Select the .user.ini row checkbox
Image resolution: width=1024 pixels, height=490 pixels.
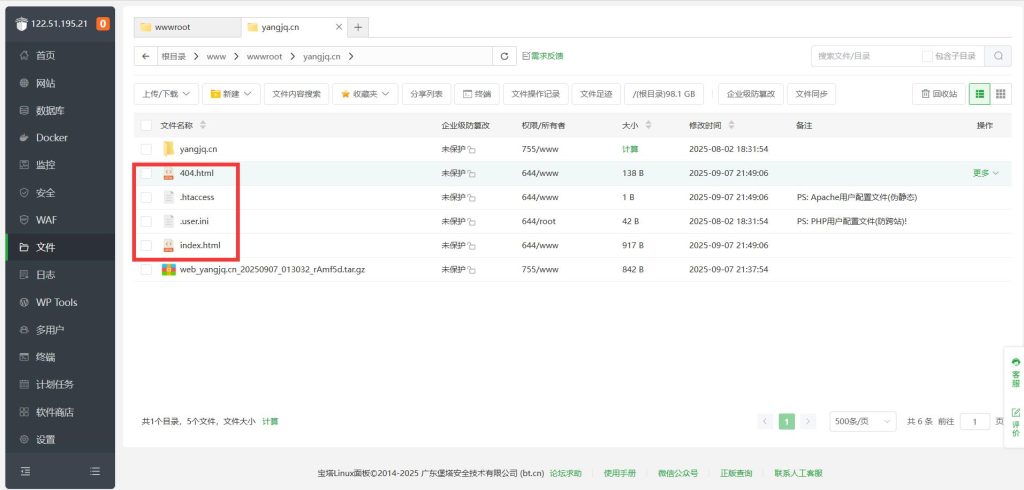click(146, 221)
